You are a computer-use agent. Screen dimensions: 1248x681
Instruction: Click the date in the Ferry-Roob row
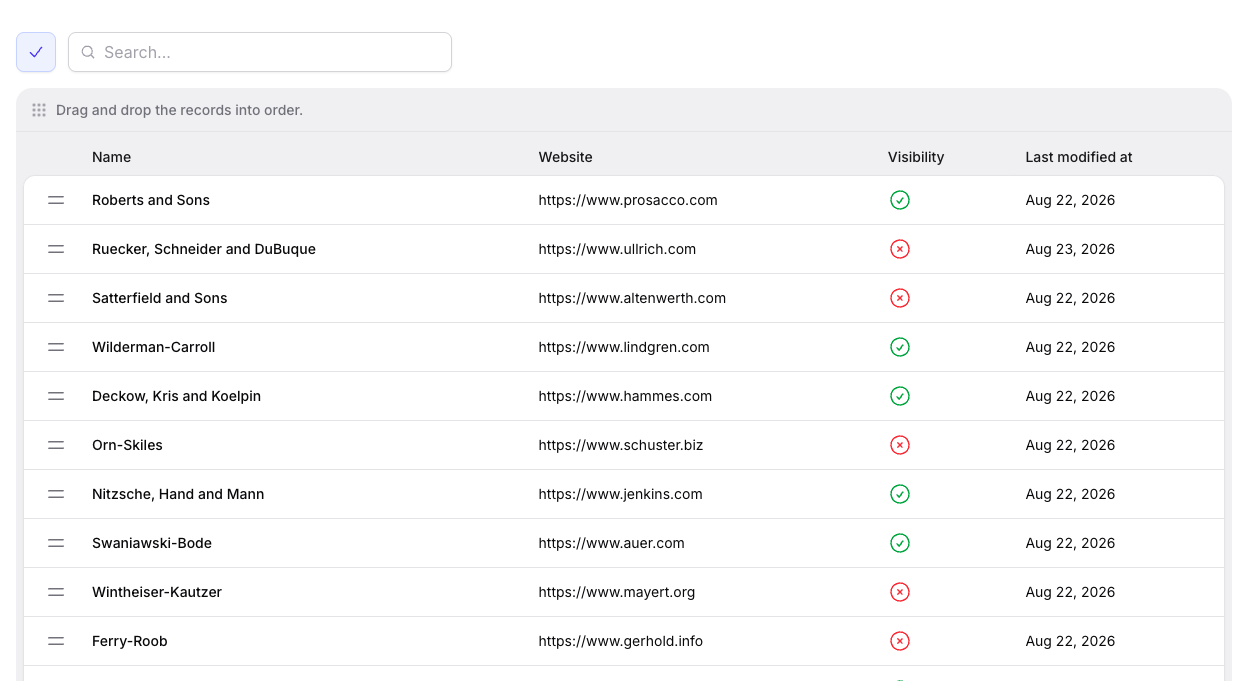click(1070, 641)
